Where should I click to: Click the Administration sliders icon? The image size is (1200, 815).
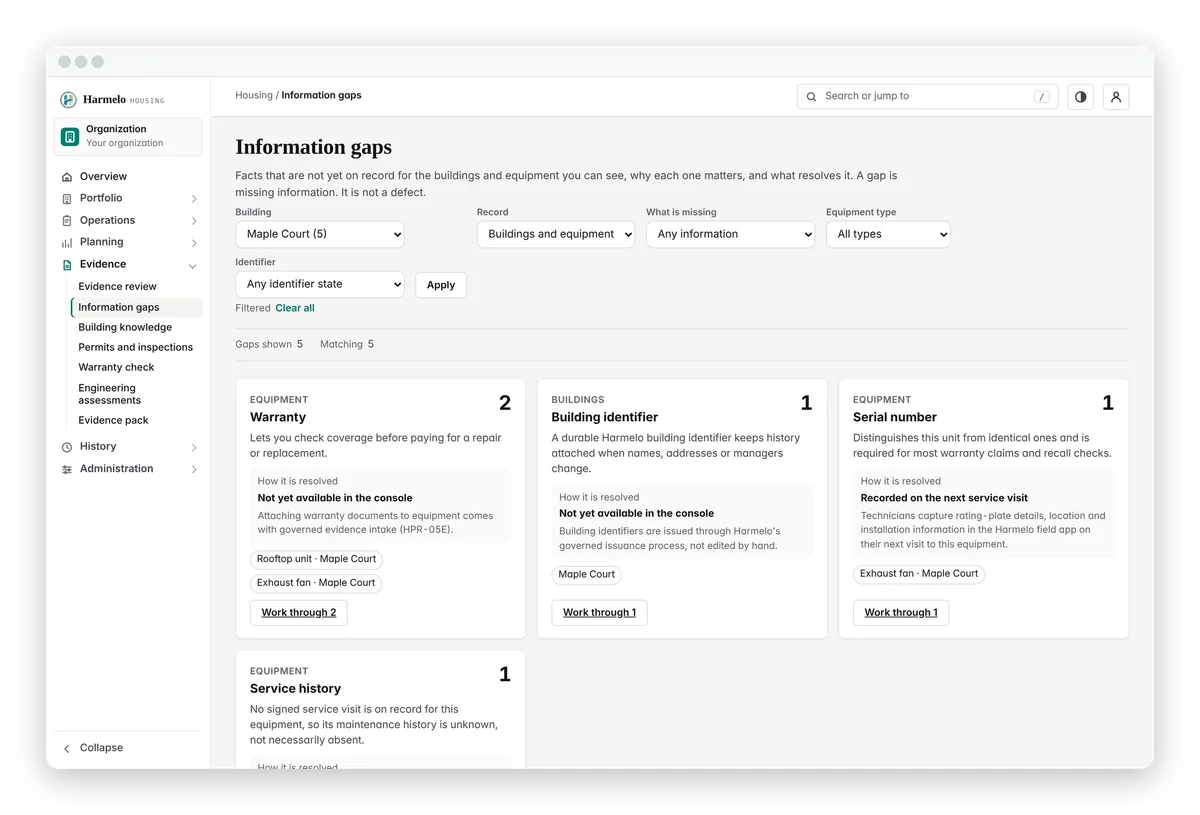pyautogui.click(x=67, y=469)
